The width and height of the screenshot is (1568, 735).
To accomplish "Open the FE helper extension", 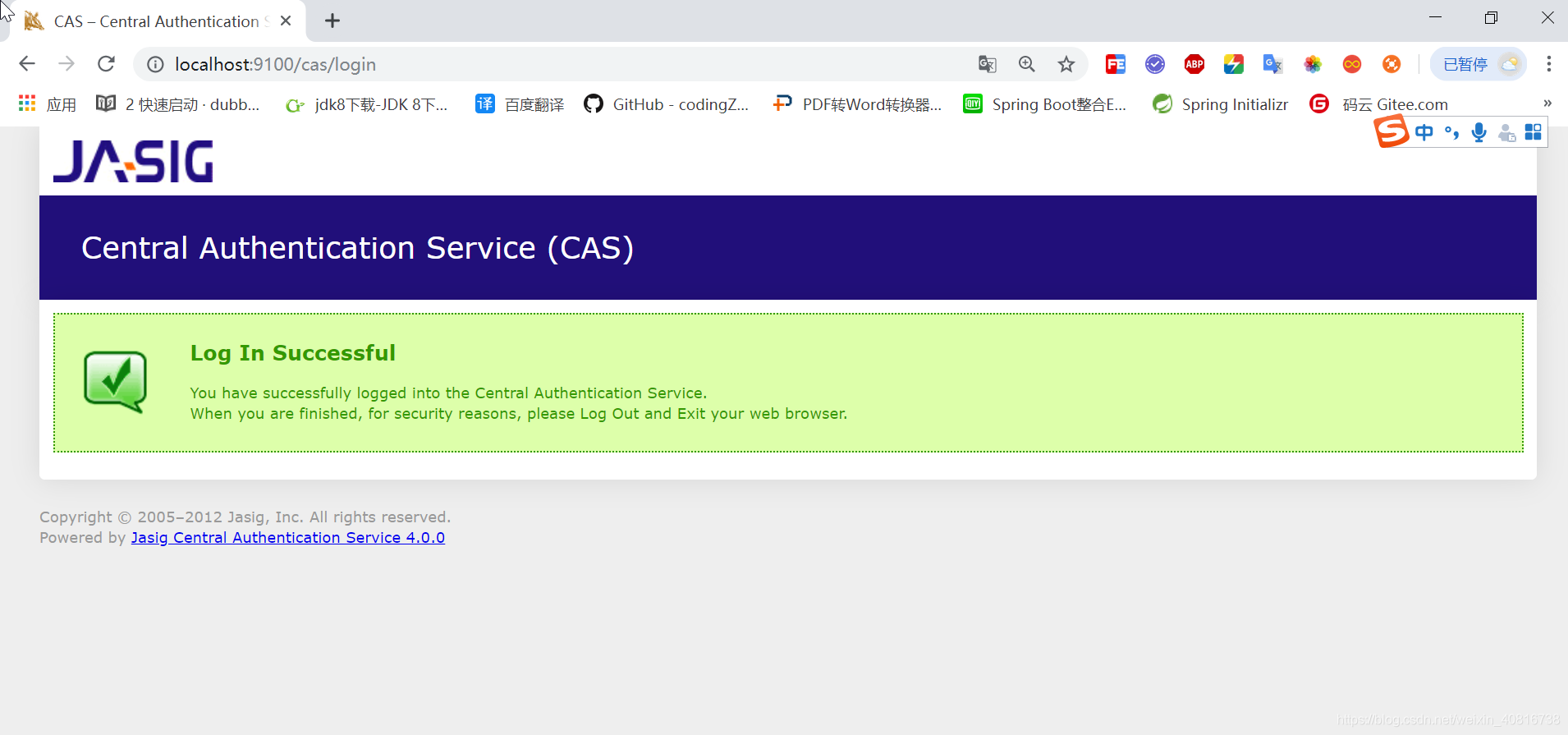I will point(1116,64).
